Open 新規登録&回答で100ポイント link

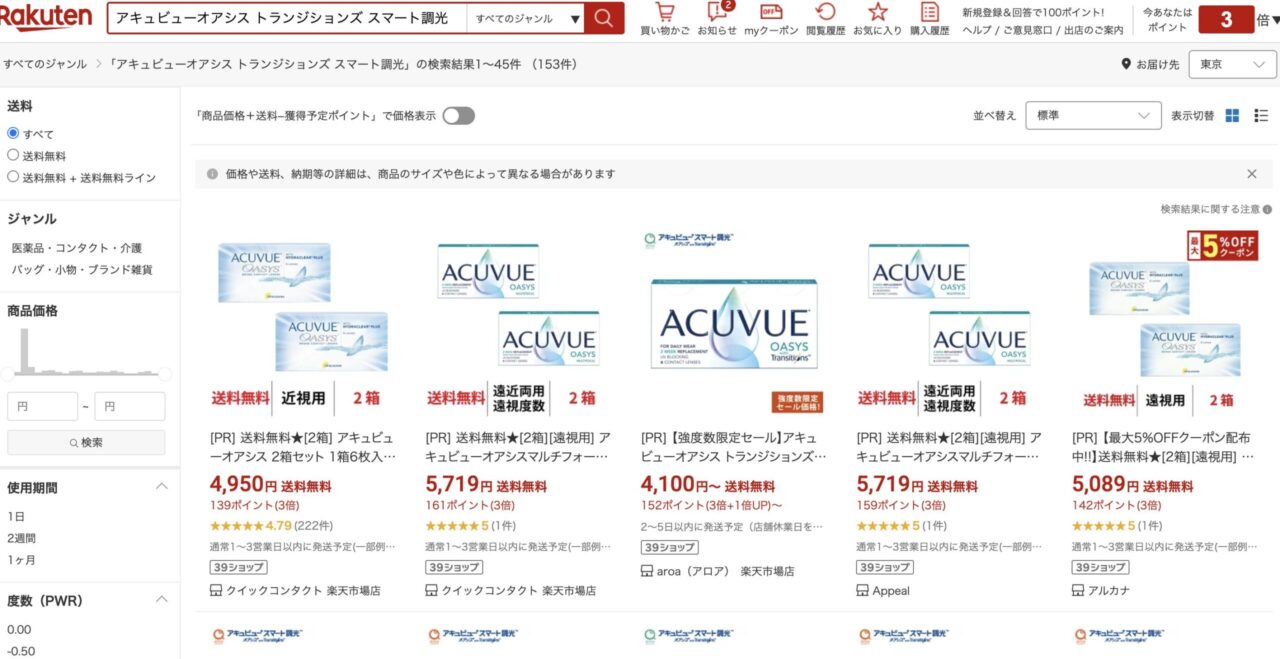coord(1034,12)
